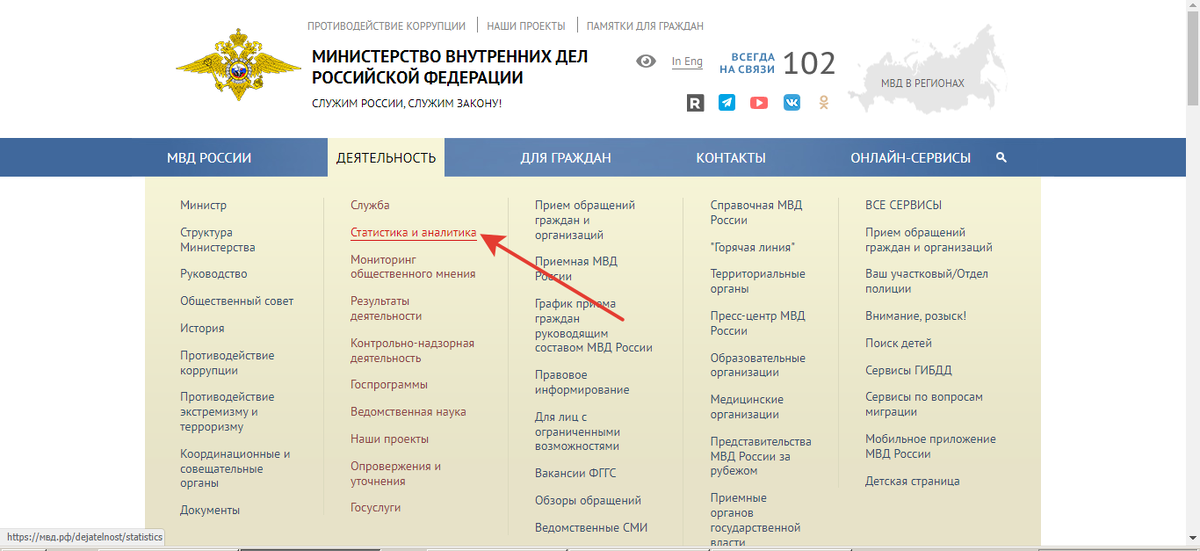Click the search magnifier icon

1001,158
